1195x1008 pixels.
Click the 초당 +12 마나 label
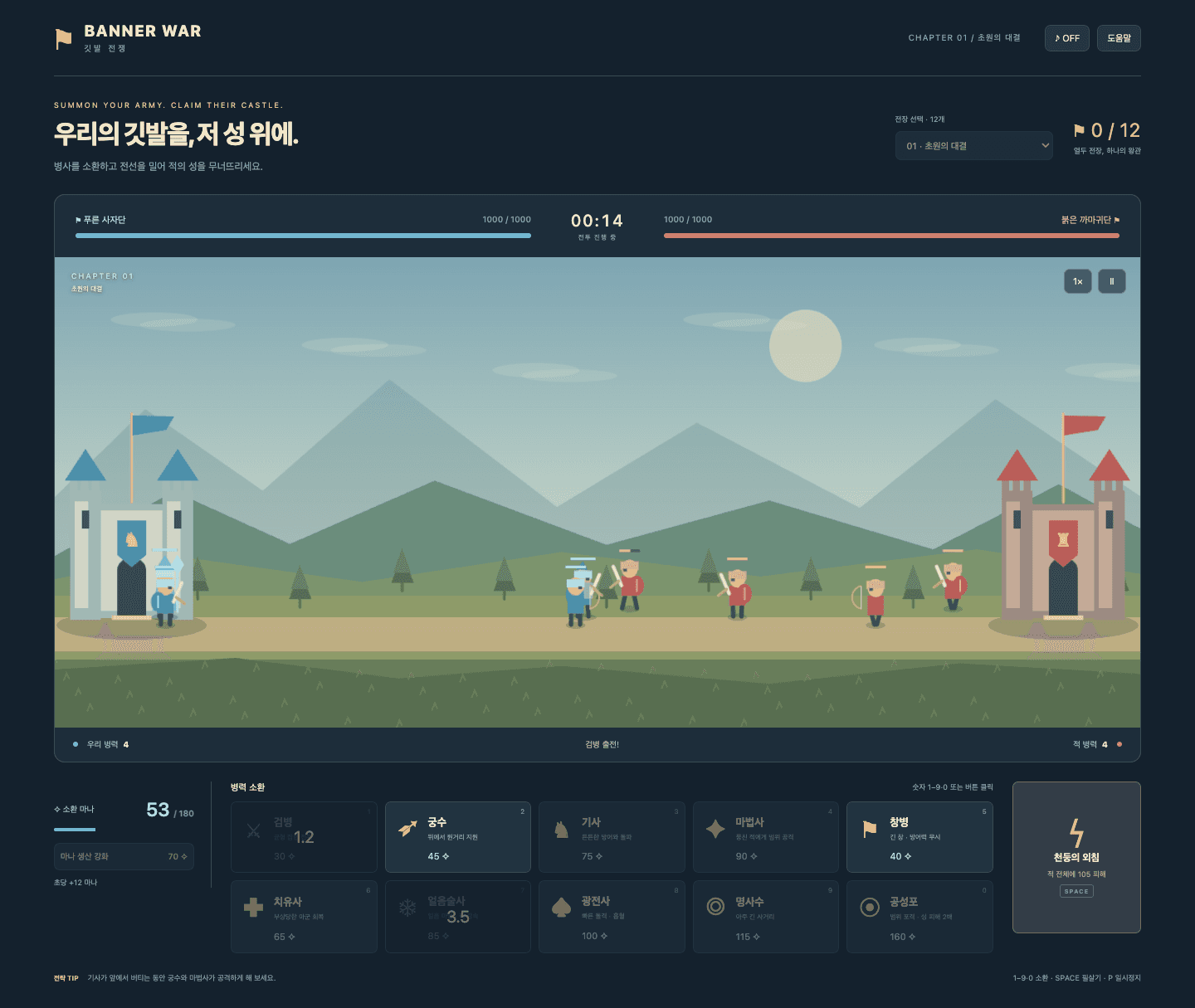point(76,882)
